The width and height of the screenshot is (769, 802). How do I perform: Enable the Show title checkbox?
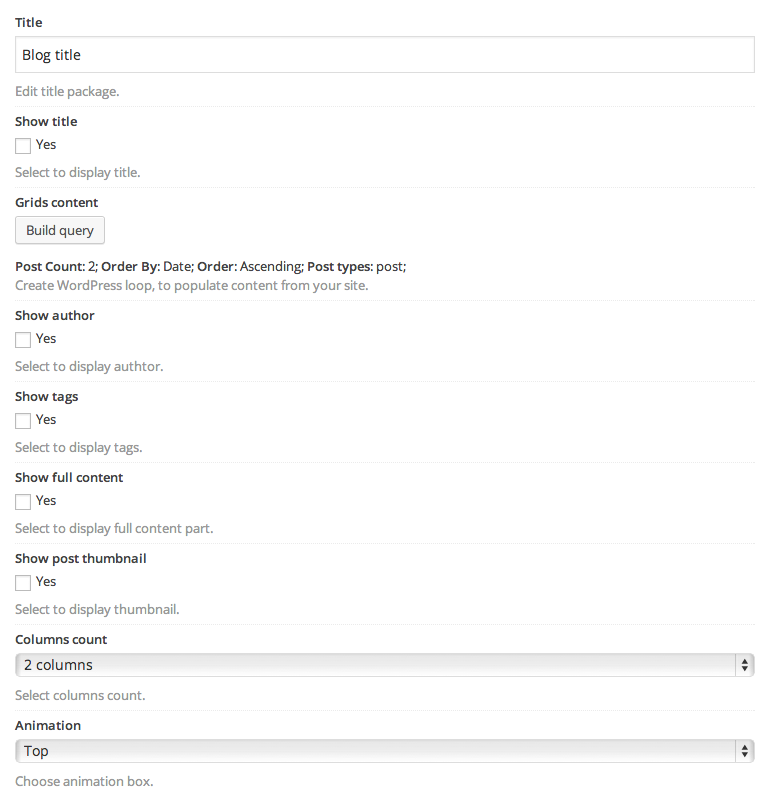pos(23,146)
